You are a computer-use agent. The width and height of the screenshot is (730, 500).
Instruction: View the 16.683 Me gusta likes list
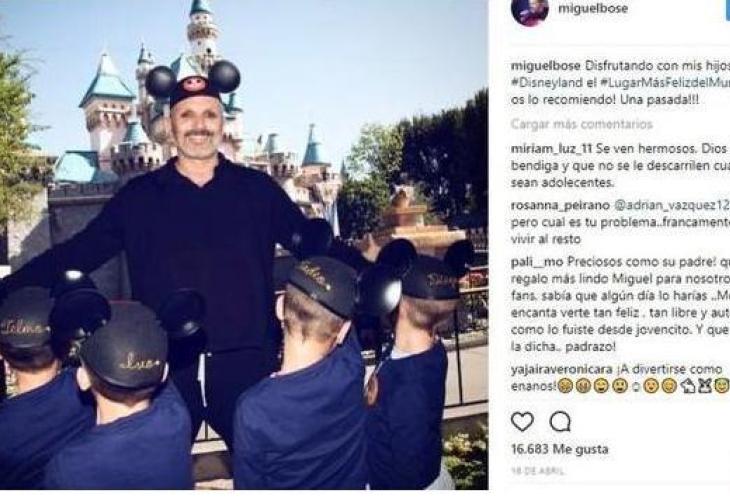560,449
